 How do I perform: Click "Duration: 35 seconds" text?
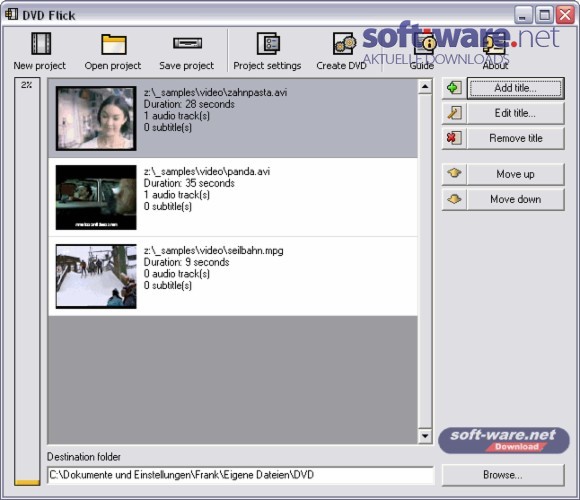click(x=189, y=183)
